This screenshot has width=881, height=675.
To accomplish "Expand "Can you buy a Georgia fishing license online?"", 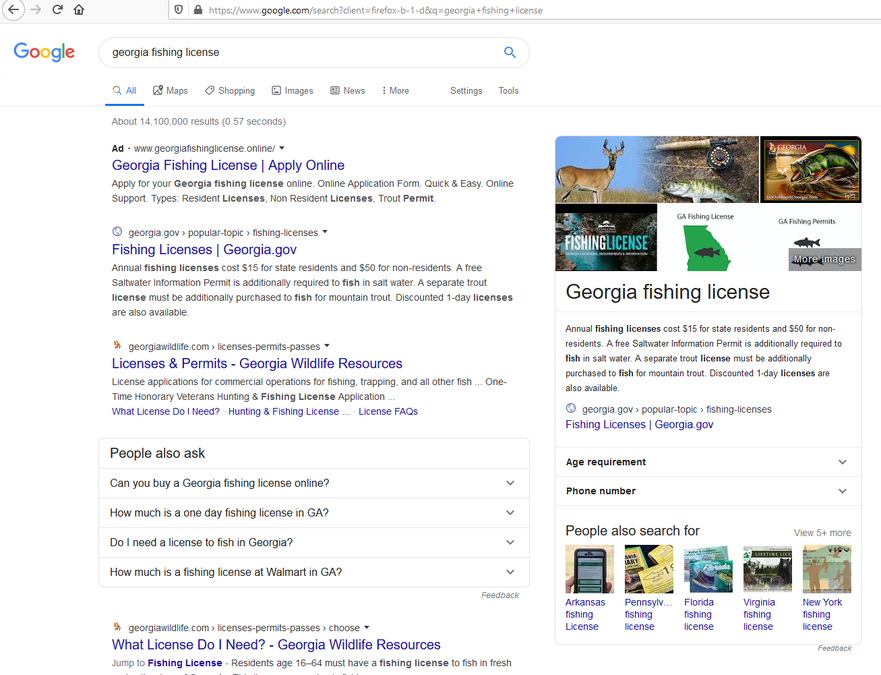I will click(x=313, y=483).
